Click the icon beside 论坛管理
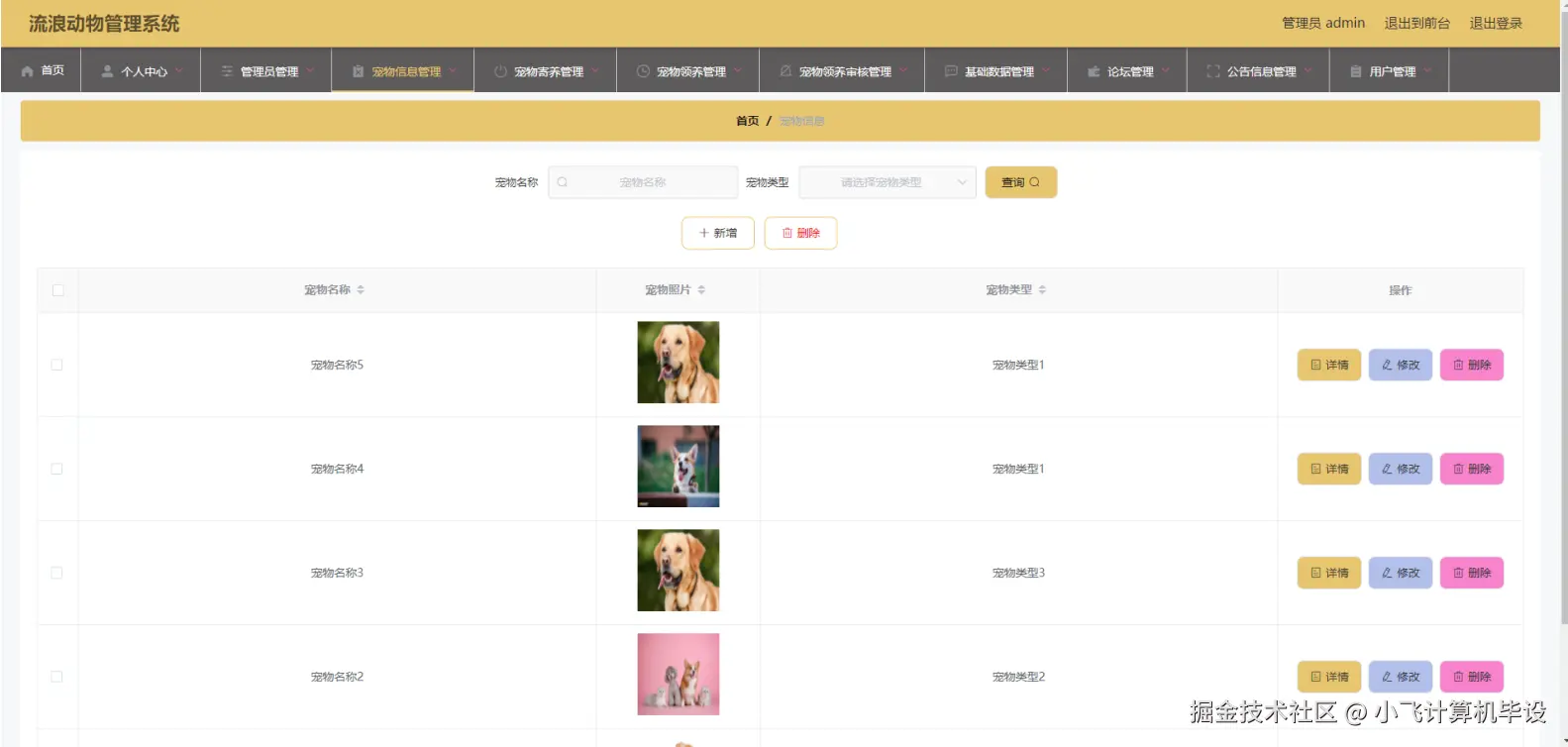Screen dimensions: 1568x747 pos(1094,71)
